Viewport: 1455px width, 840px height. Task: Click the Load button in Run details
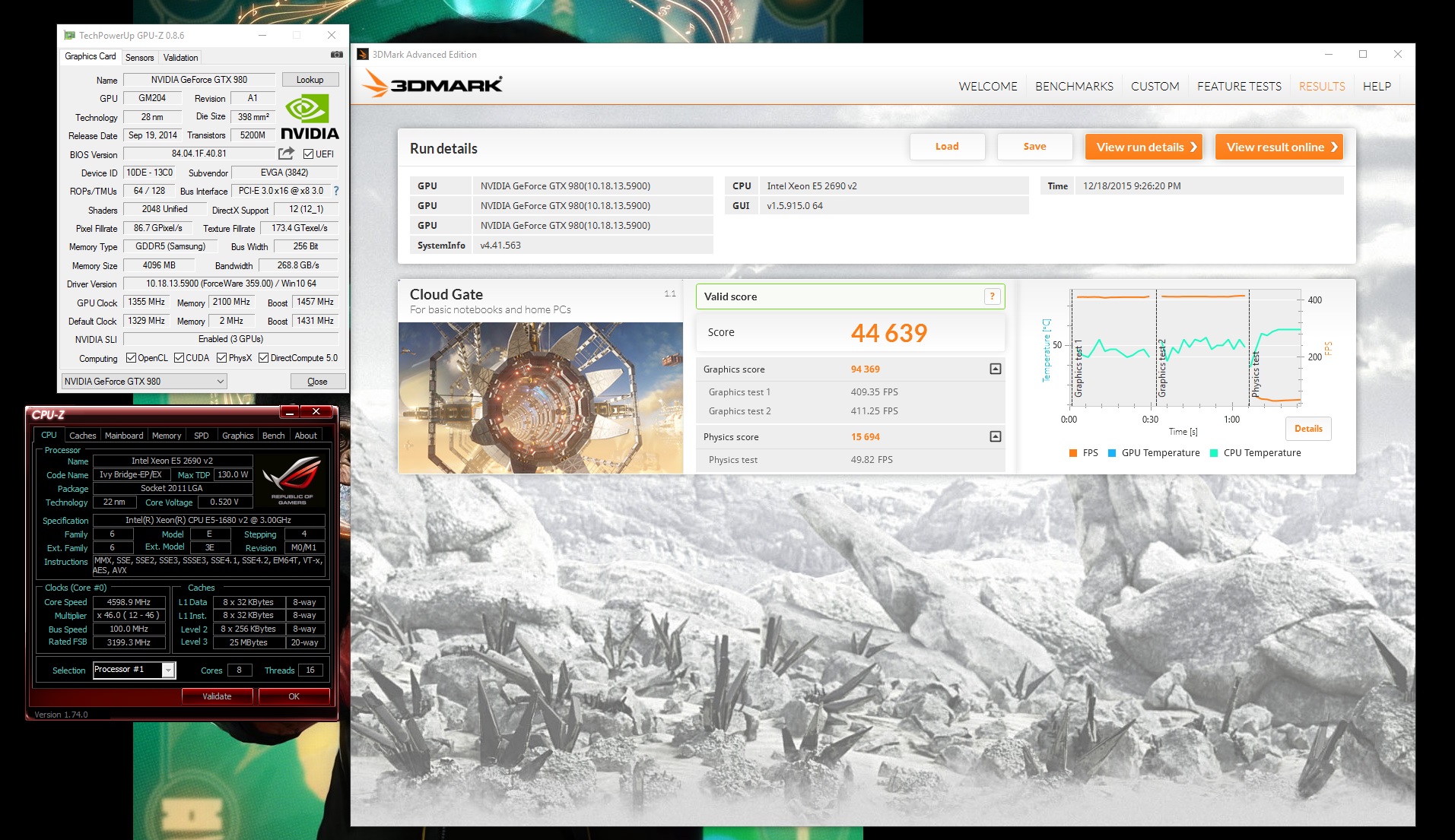tap(947, 147)
